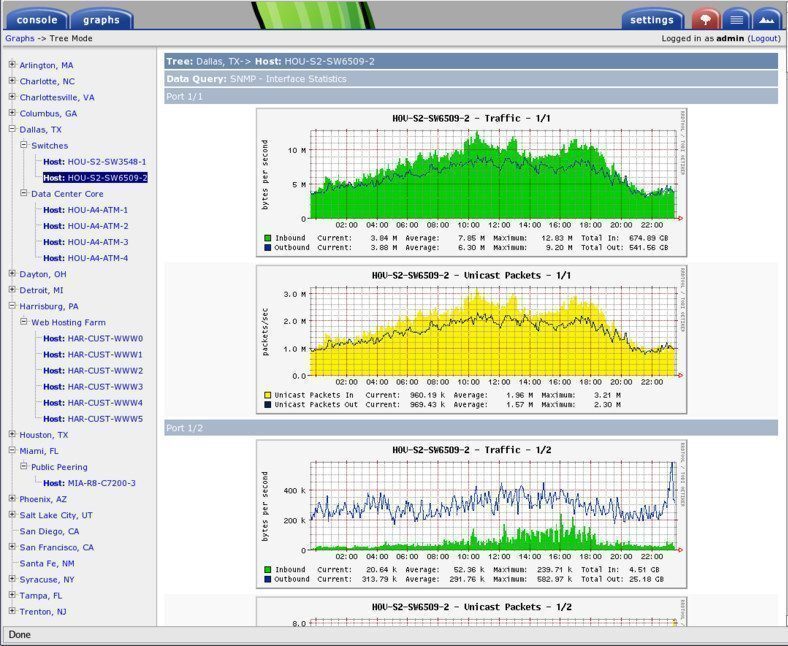Click green Inbound legend swatch on Traffic 1/2

pos(268,569)
